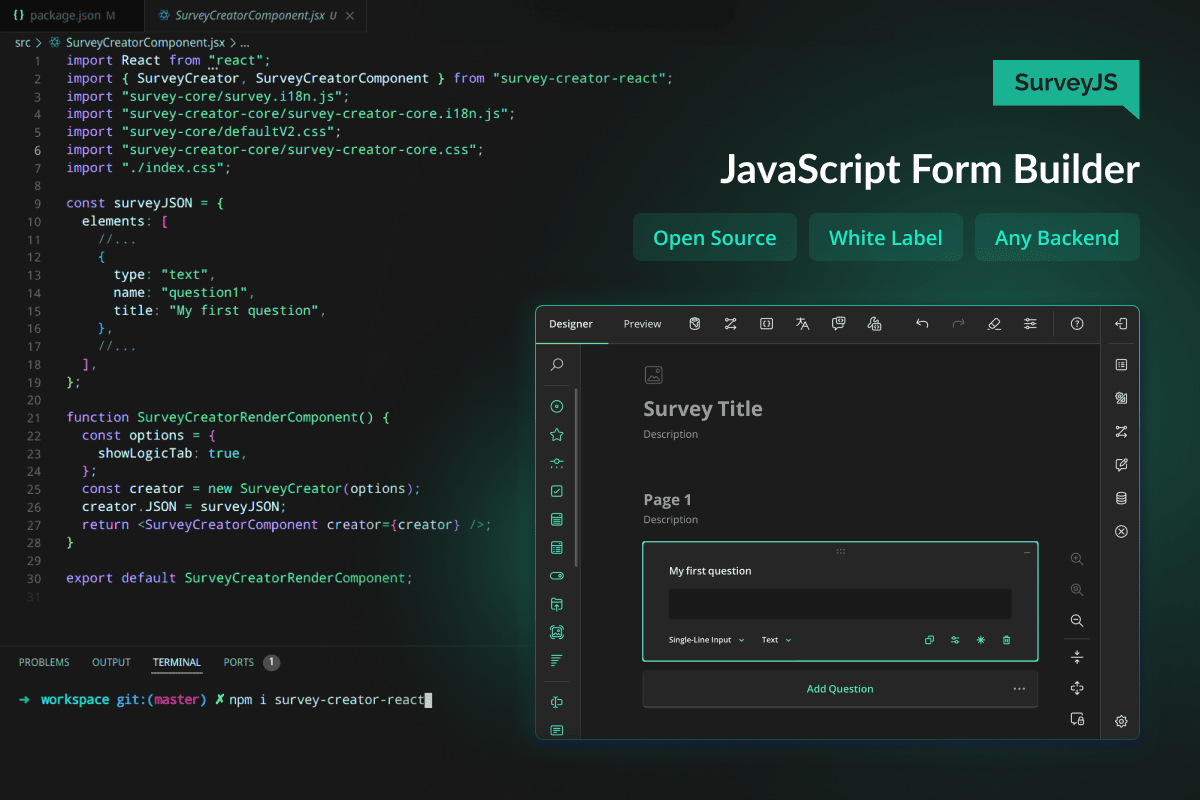Open the Single-Line Input type dropdown
Viewport: 1200px width, 800px height.
pyautogui.click(x=706, y=640)
